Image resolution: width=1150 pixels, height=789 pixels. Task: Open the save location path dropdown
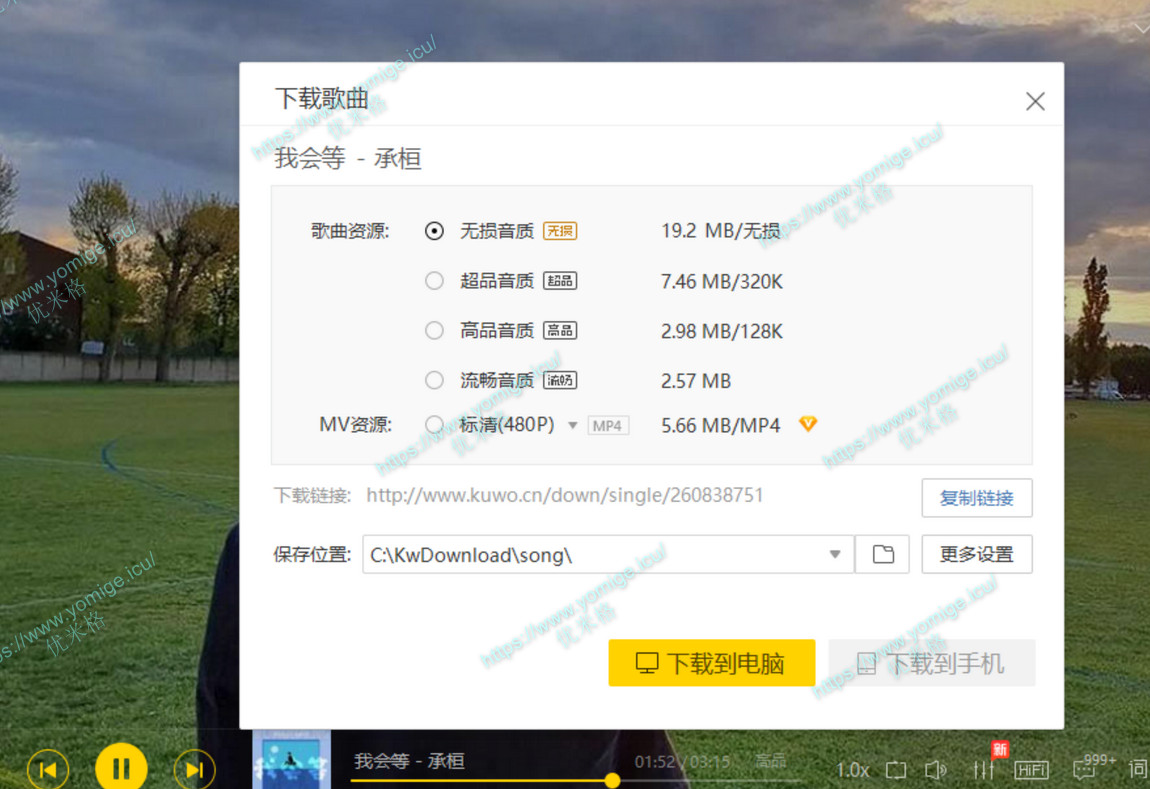835,554
